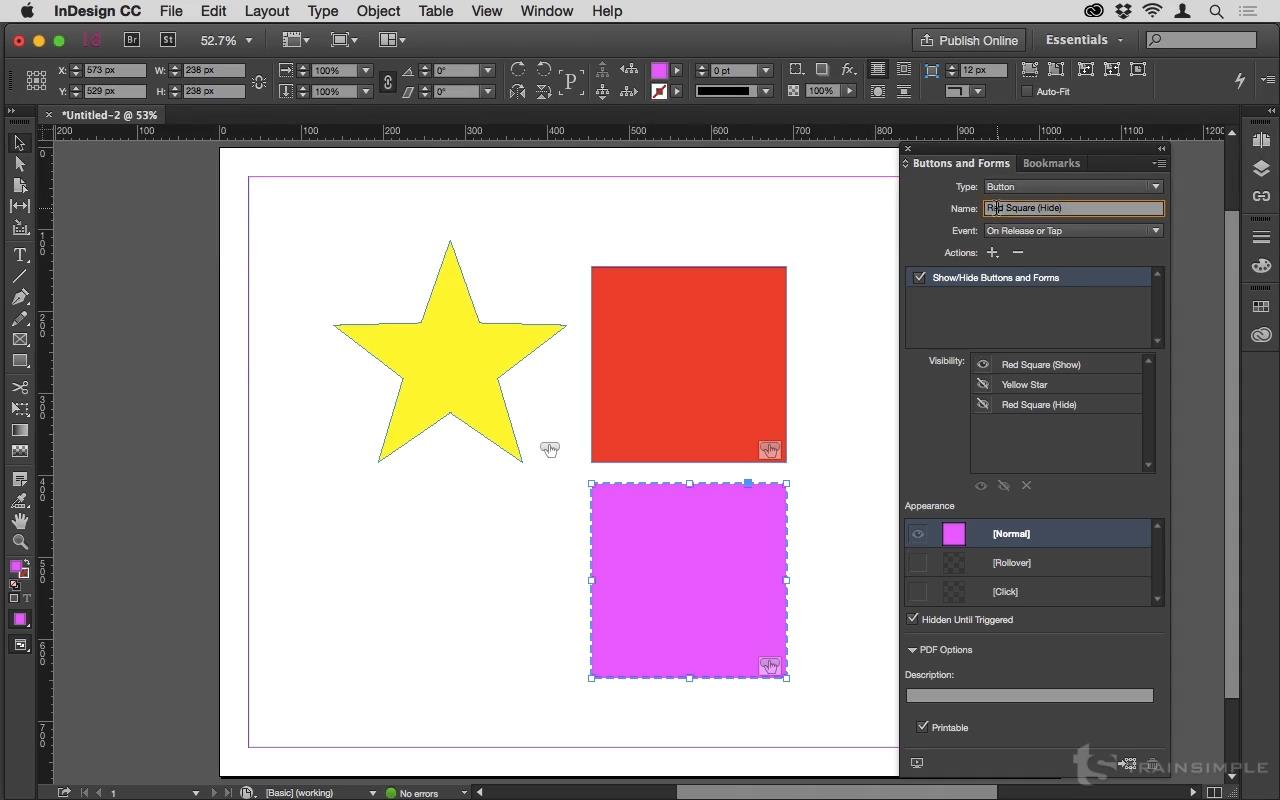Switch to the Bookmarks tab

click(1051, 163)
